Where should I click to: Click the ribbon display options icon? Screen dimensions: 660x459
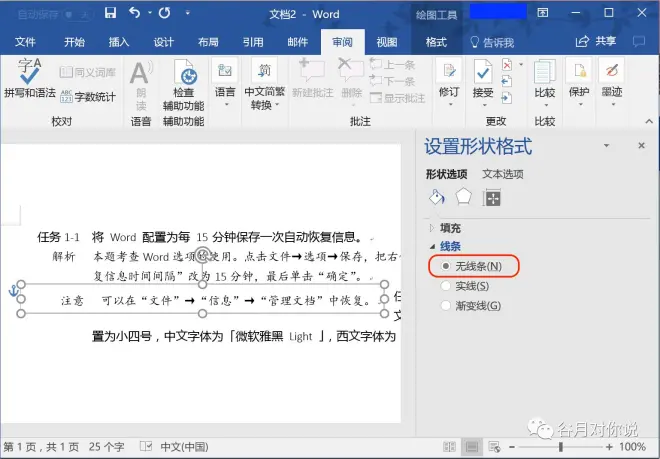[x=543, y=13]
